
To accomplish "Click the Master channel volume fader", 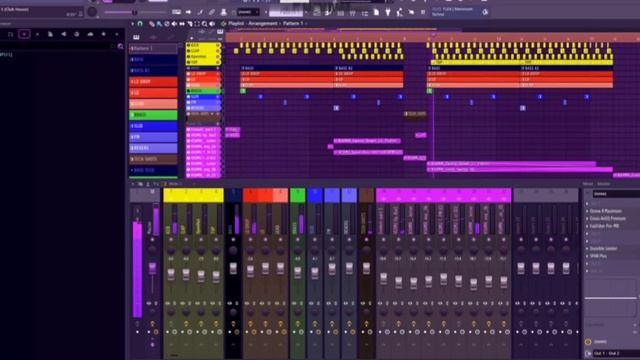I will point(152,268).
